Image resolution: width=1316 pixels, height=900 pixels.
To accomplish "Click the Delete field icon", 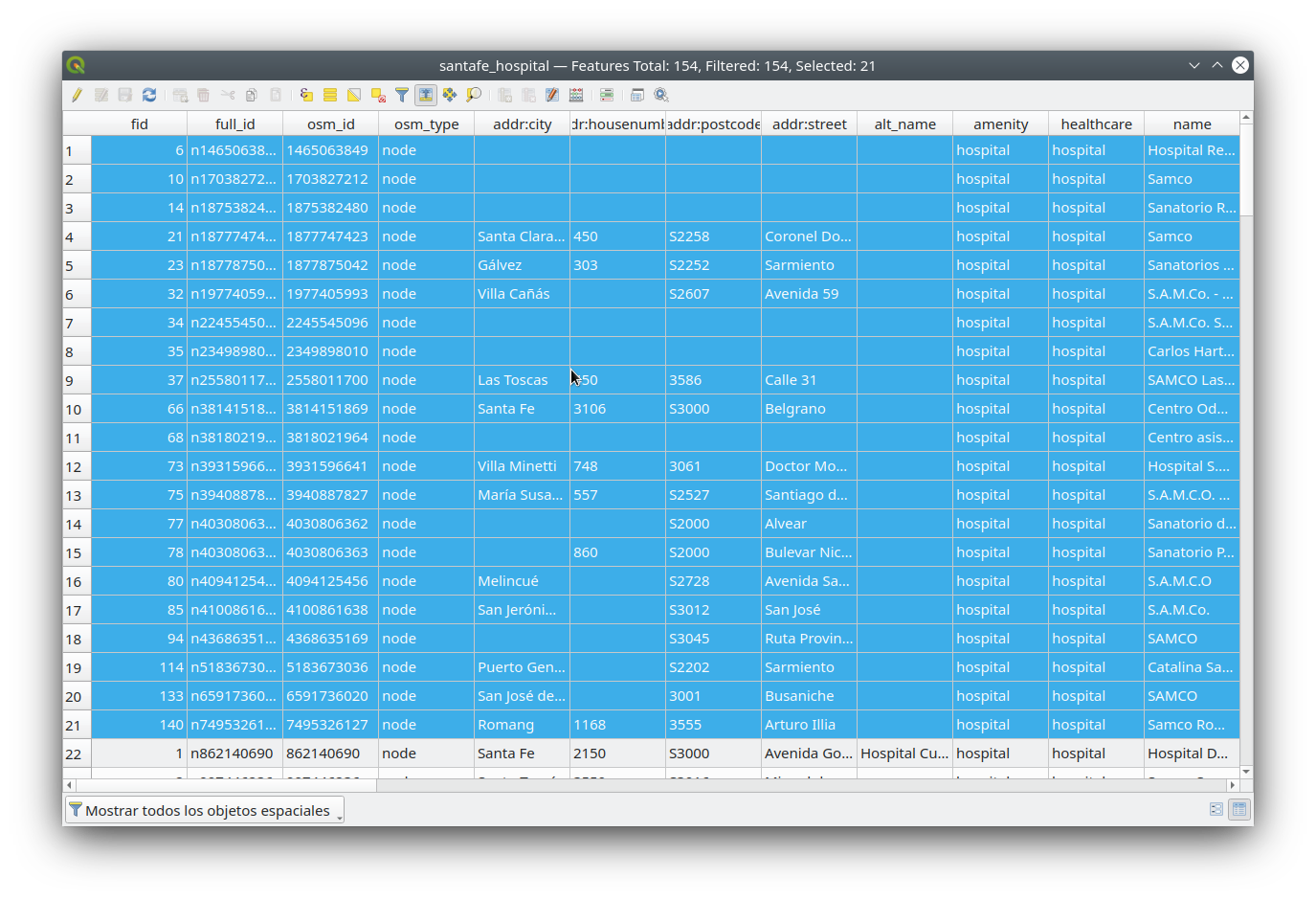I will (x=528, y=95).
